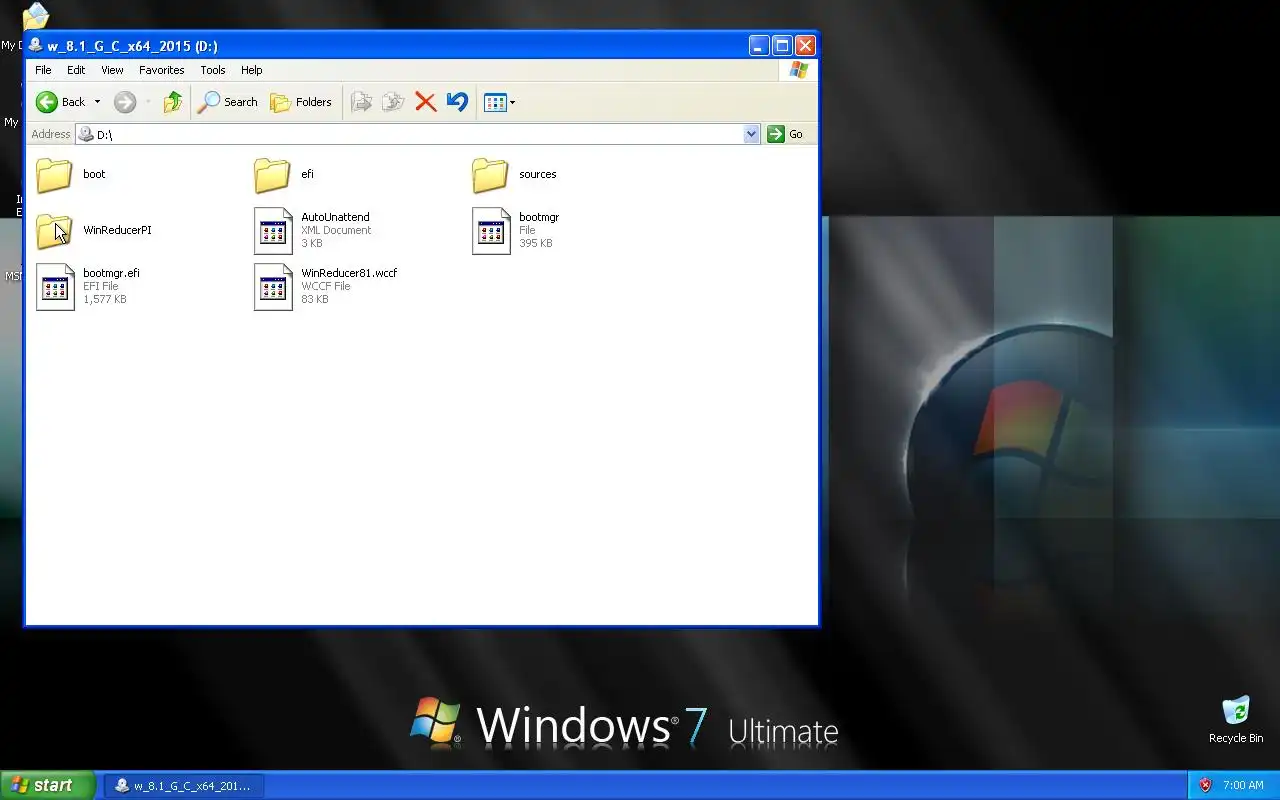Click the drive icon in title bar
The width and height of the screenshot is (1280, 800).
coord(36,45)
